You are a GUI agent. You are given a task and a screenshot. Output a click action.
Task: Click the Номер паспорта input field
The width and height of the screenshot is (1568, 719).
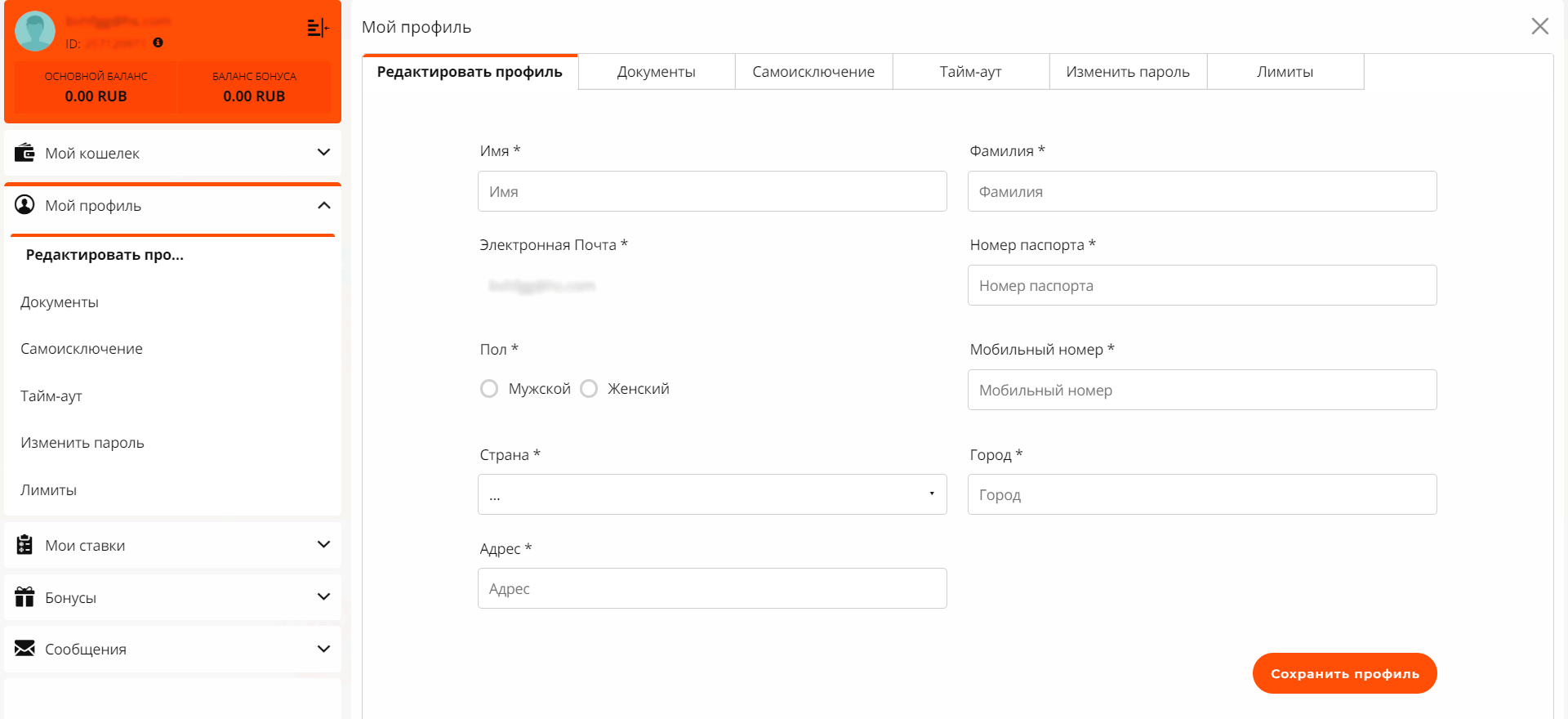pyautogui.click(x=1202, y=285)
